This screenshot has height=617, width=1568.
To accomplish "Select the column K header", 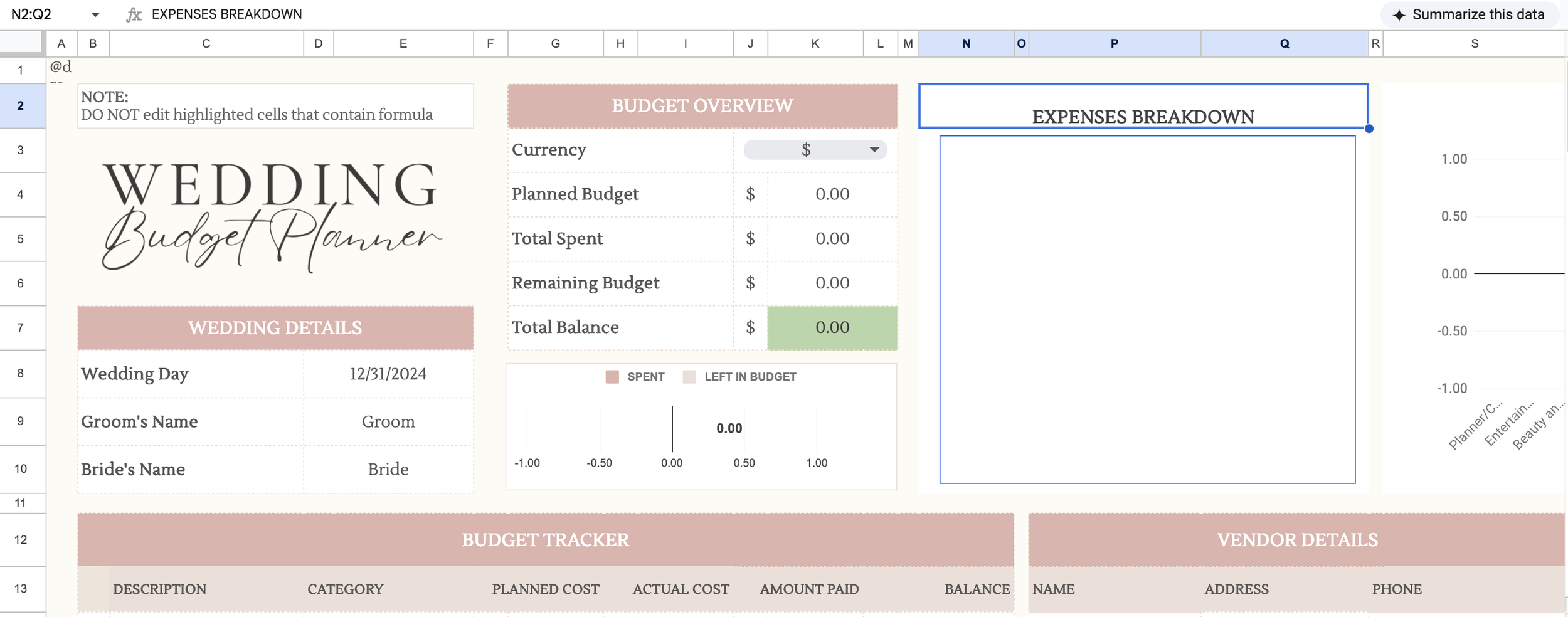I will click(815, 43).
